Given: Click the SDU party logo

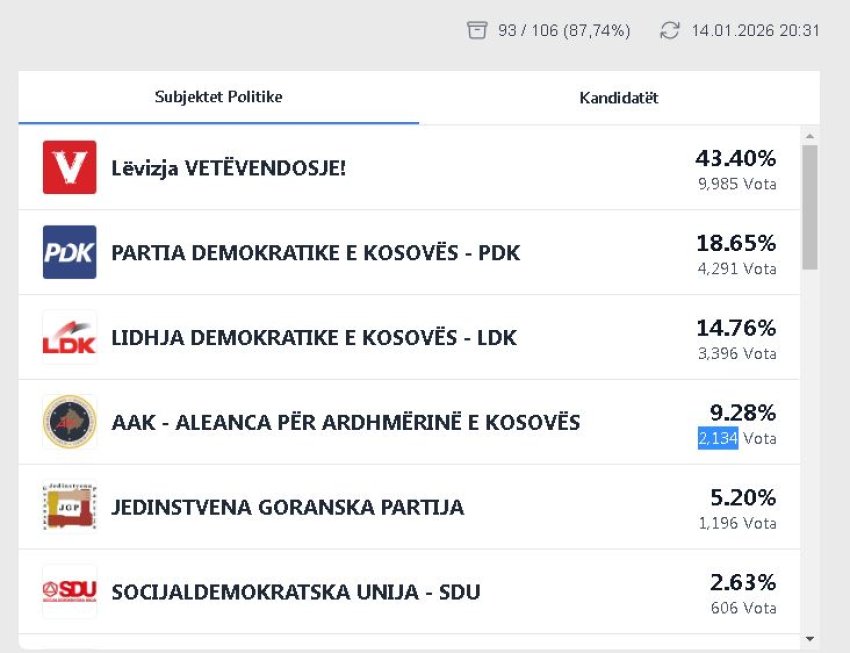Looking at the screenshot, I should click(69, 591).
